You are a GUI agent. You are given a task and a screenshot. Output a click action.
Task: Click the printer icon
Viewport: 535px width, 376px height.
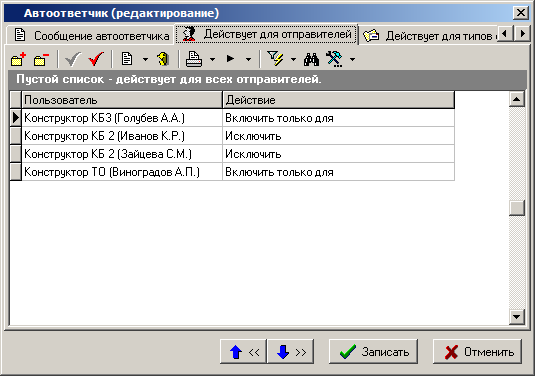(x=194, y=59)
